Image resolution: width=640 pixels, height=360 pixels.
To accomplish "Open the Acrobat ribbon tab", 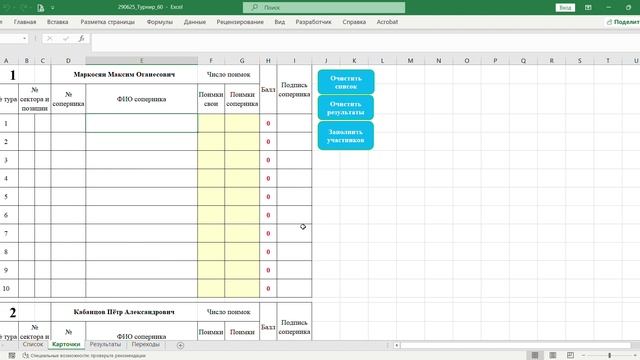I will (387, 22).
